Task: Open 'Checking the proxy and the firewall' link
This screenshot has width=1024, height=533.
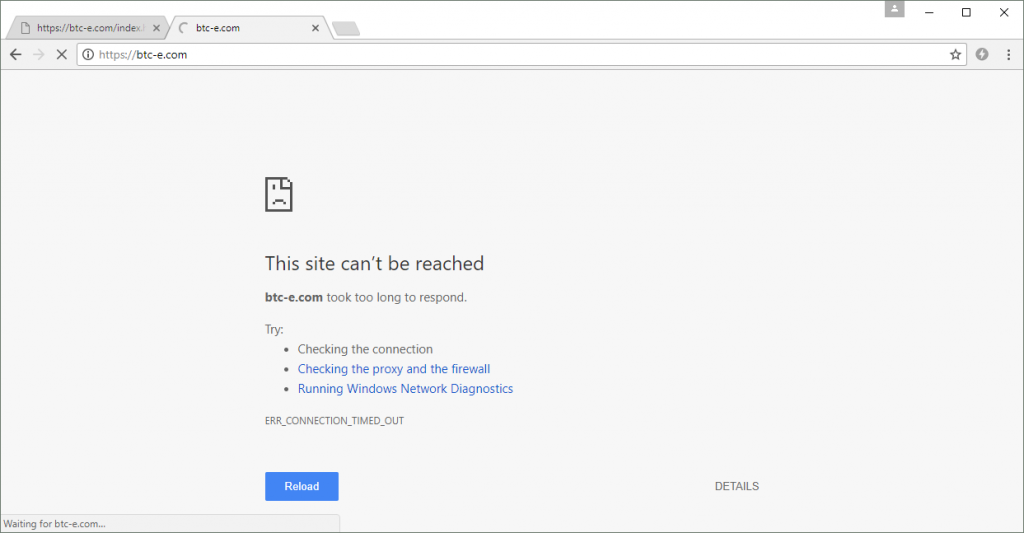Action: pyautogui.click(x=394, y=369)
